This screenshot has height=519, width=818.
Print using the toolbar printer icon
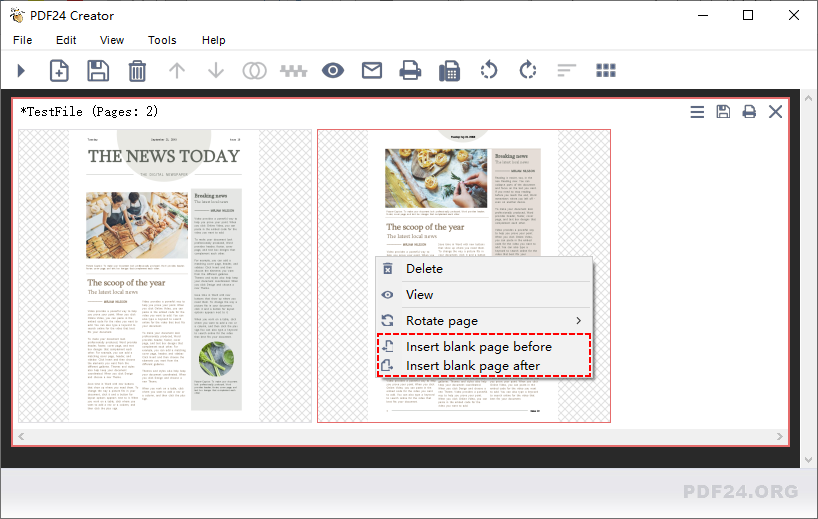(410, 70)
